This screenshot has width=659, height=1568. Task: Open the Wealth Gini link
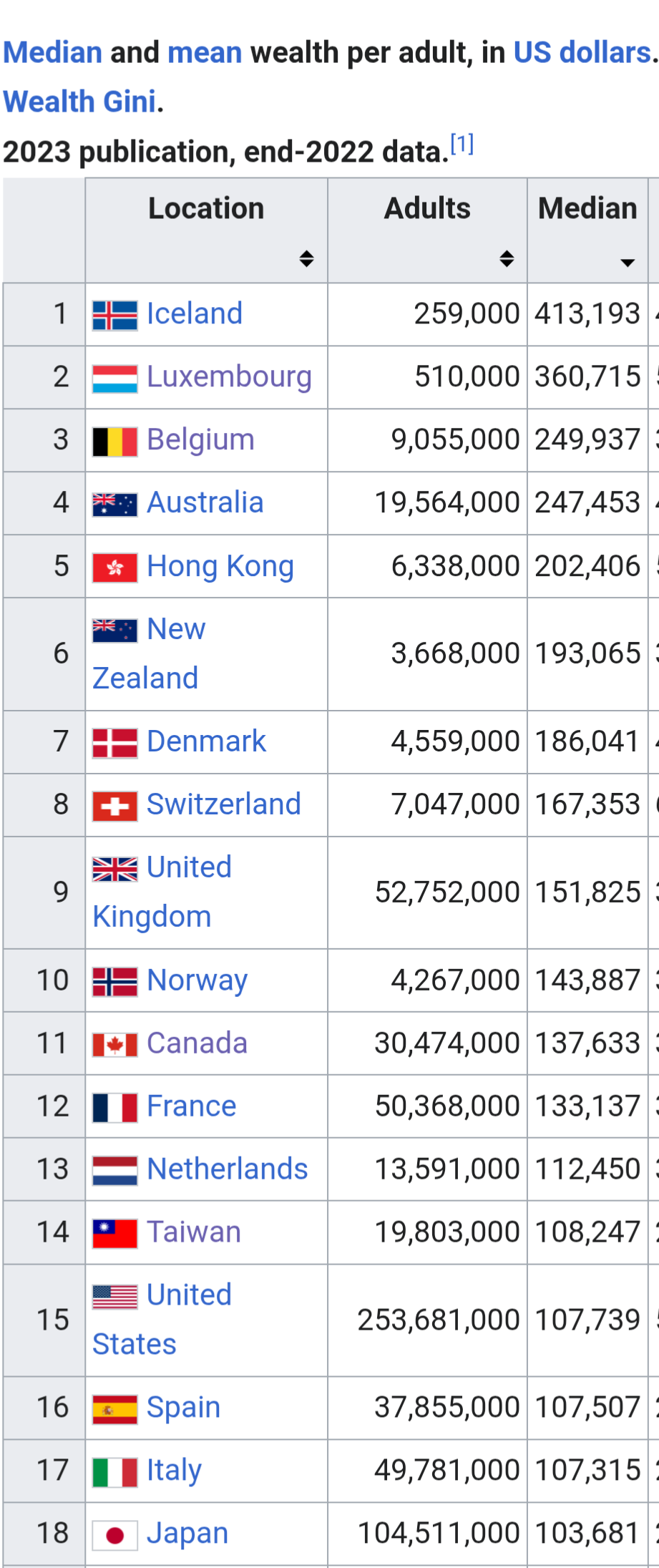tap(79, 102)
